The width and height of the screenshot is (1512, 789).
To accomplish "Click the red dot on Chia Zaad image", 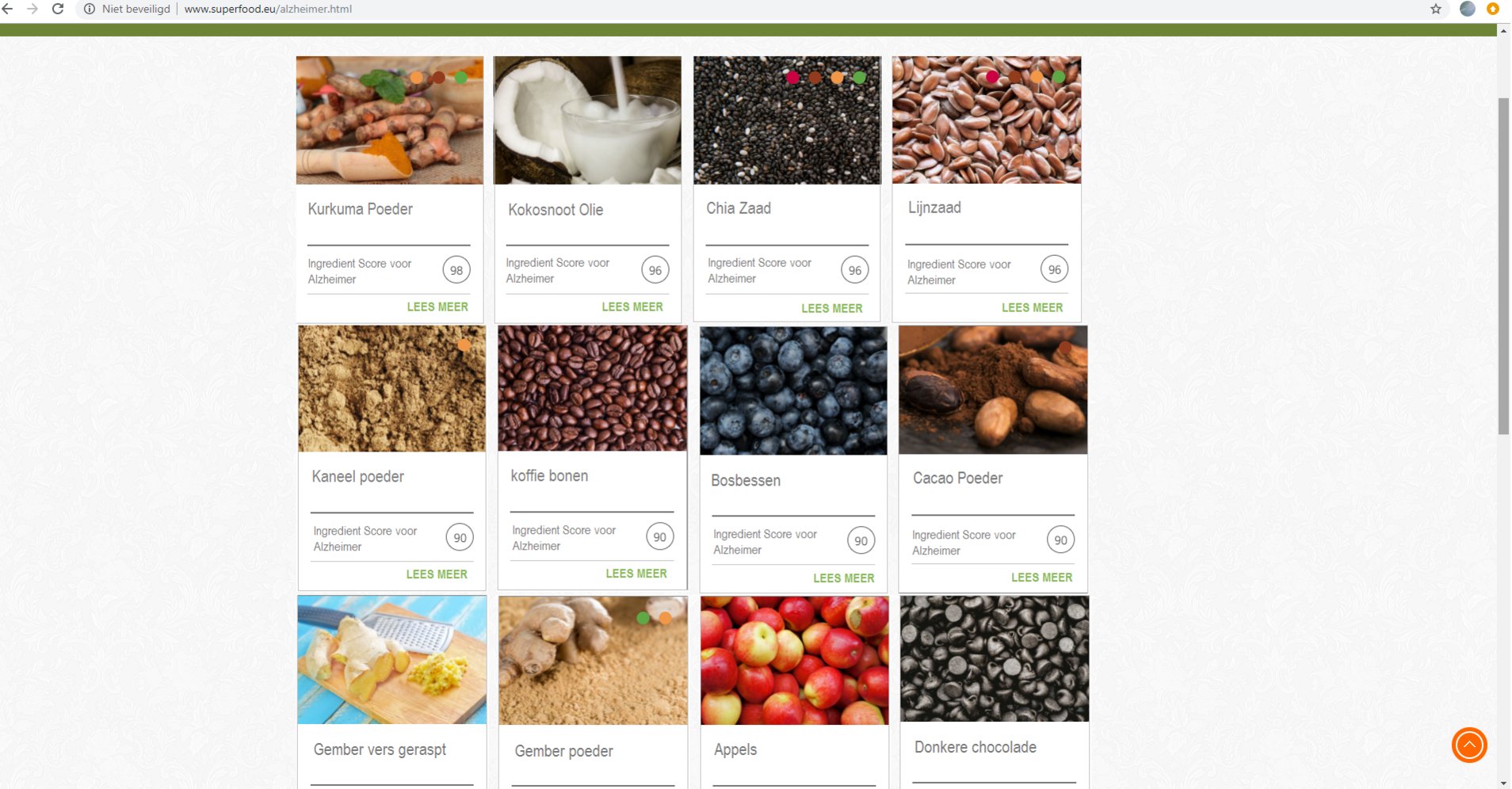I will coord(792,77).
